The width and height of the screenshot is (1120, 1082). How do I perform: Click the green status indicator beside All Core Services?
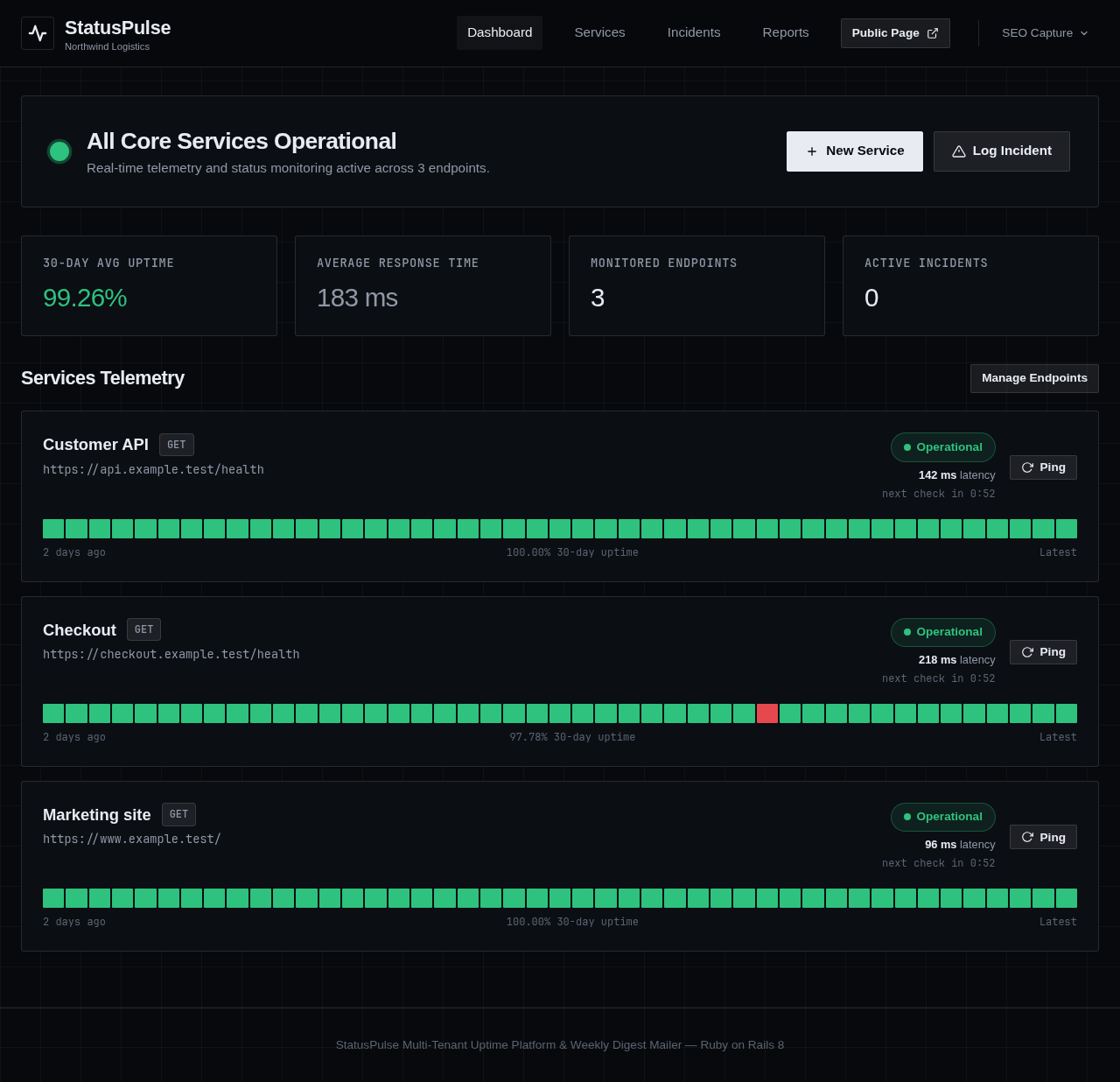(59, 151)
